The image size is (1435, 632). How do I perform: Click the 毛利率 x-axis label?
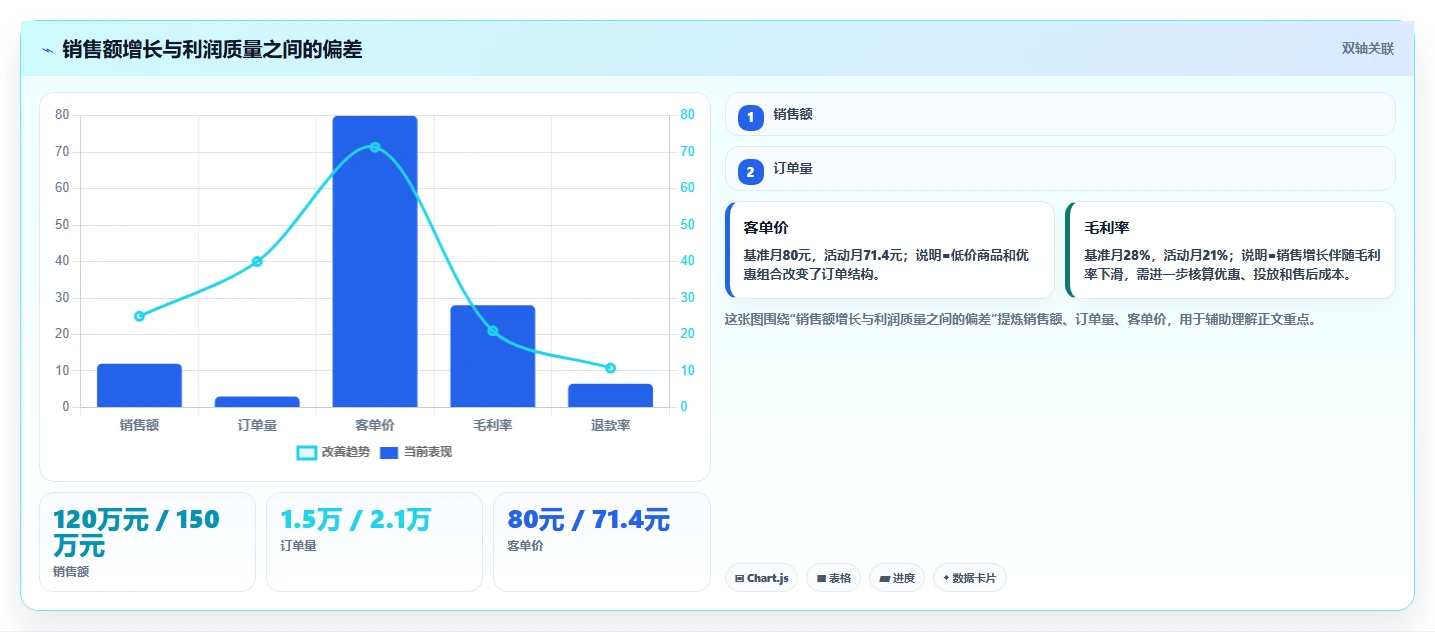coord(493,425)
